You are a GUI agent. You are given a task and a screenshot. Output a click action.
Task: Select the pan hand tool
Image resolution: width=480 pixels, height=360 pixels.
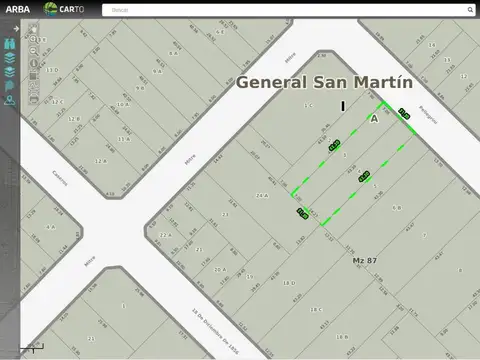[33, 29]
